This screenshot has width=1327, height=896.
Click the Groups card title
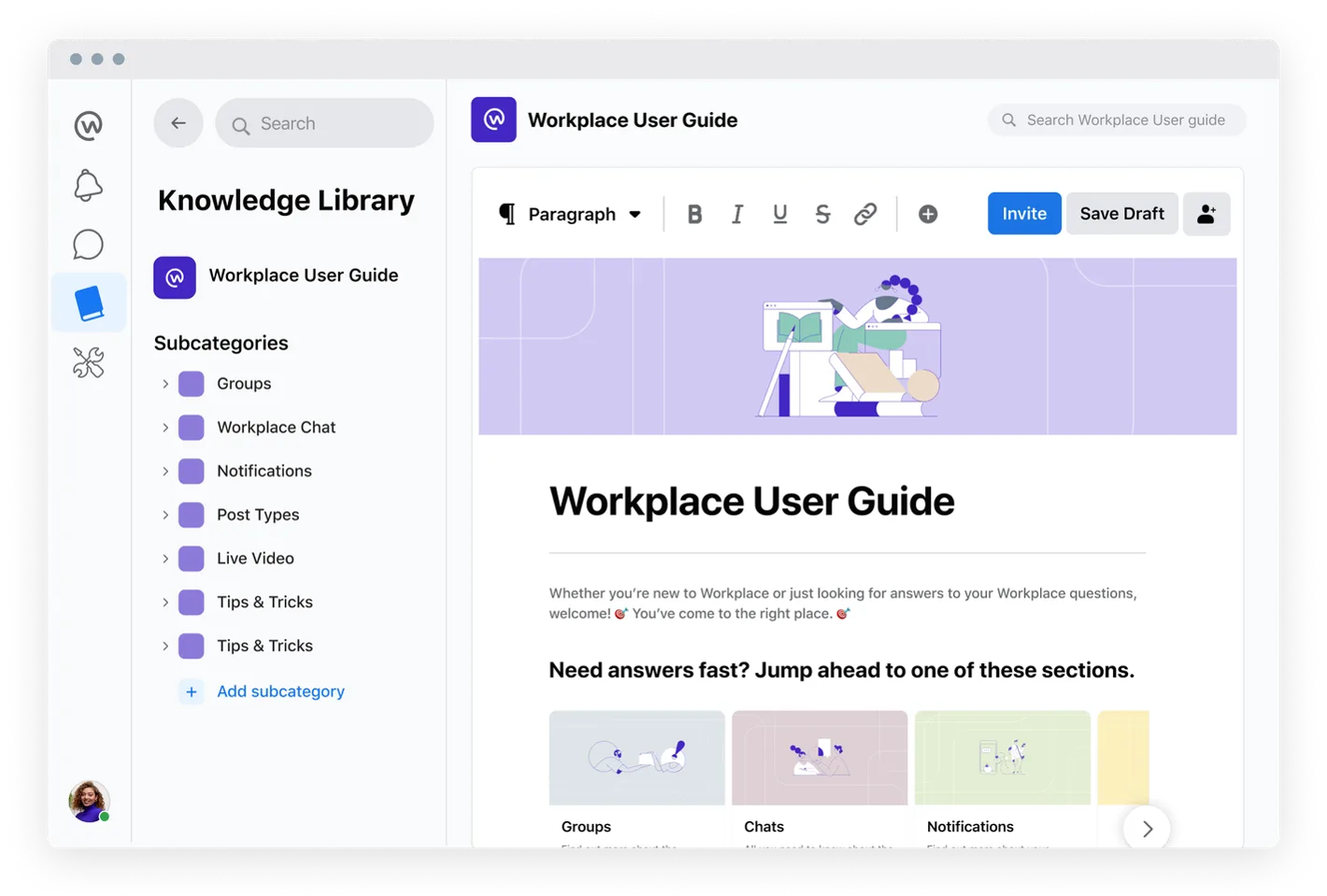pos(586,827)
